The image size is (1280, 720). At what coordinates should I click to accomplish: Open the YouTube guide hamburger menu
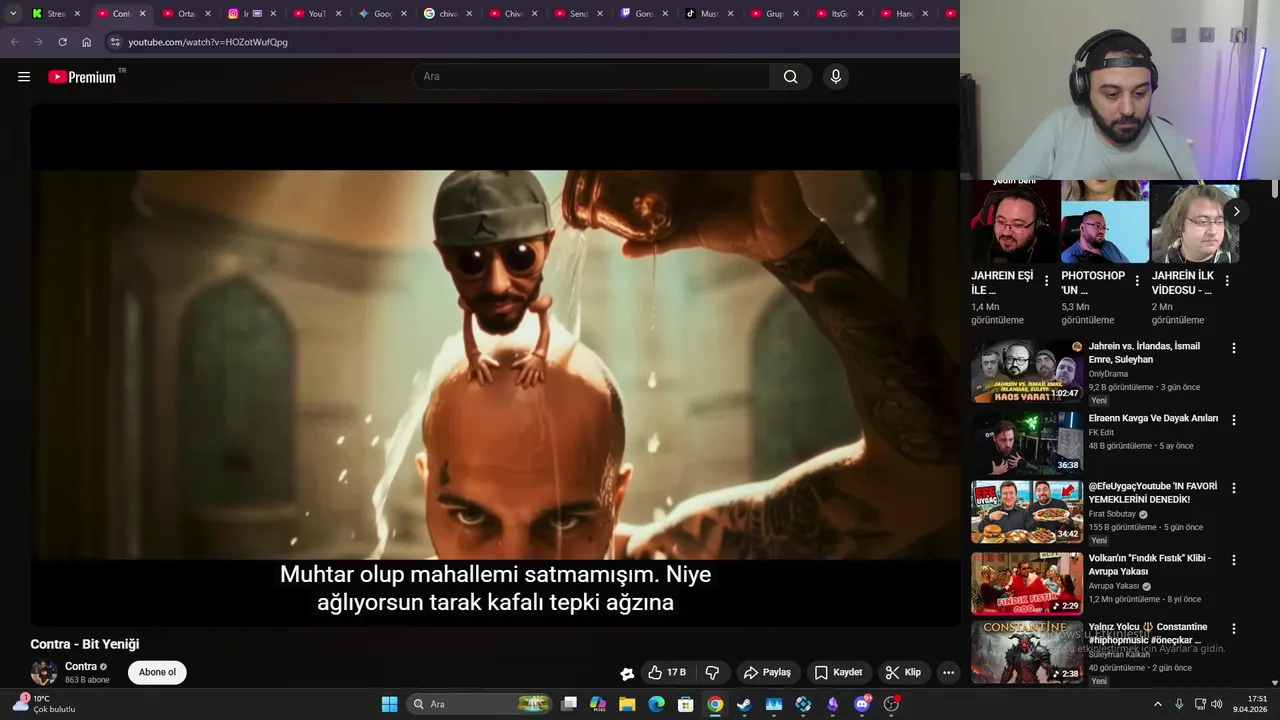click(x=24, y=77)
